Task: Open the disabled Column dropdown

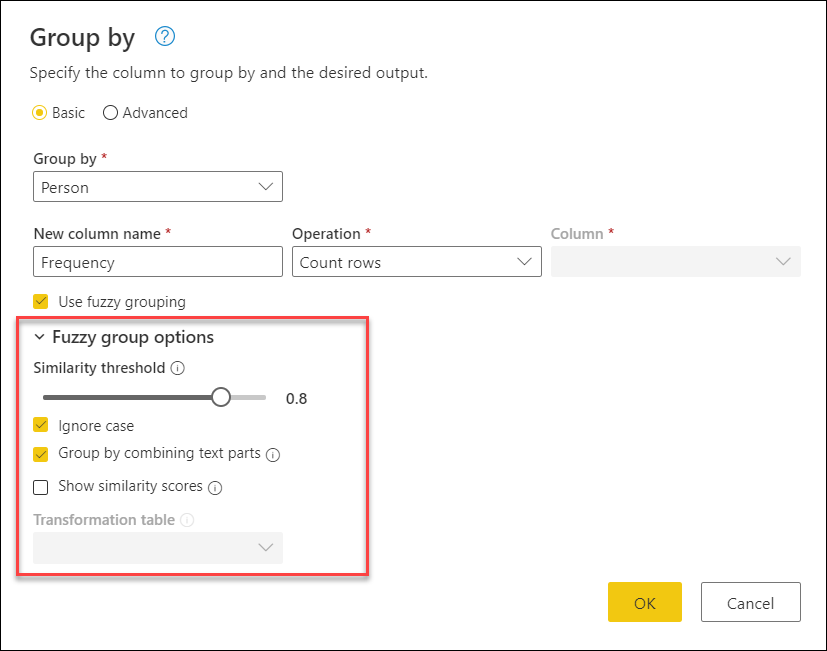Action: pyautogui.click(x=676, y=262)
